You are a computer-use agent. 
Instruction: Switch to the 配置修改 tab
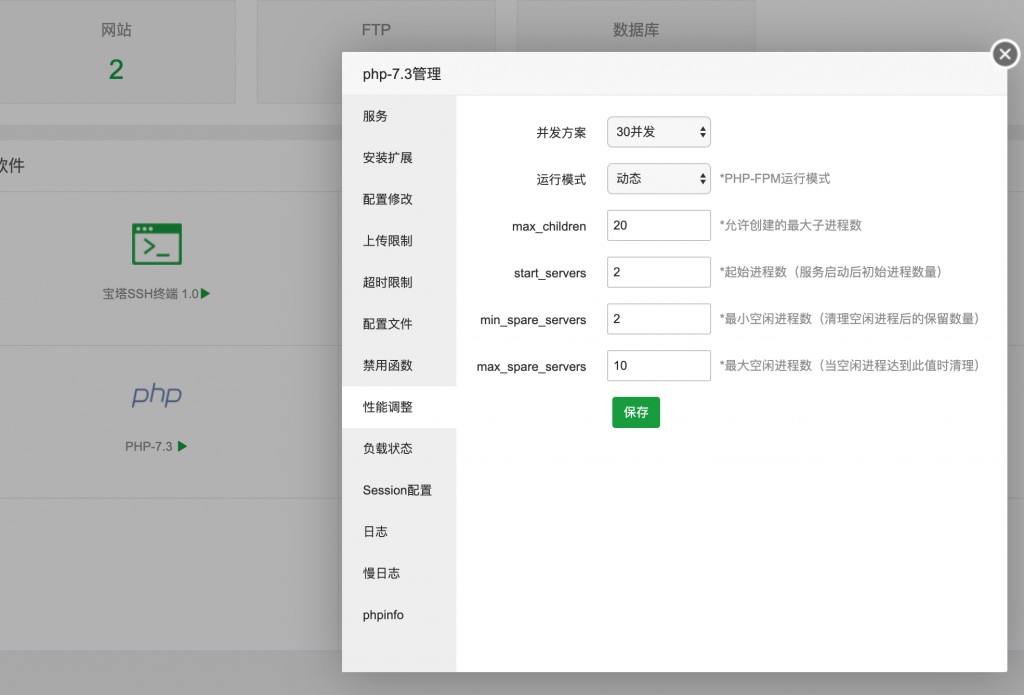point(399,199)
